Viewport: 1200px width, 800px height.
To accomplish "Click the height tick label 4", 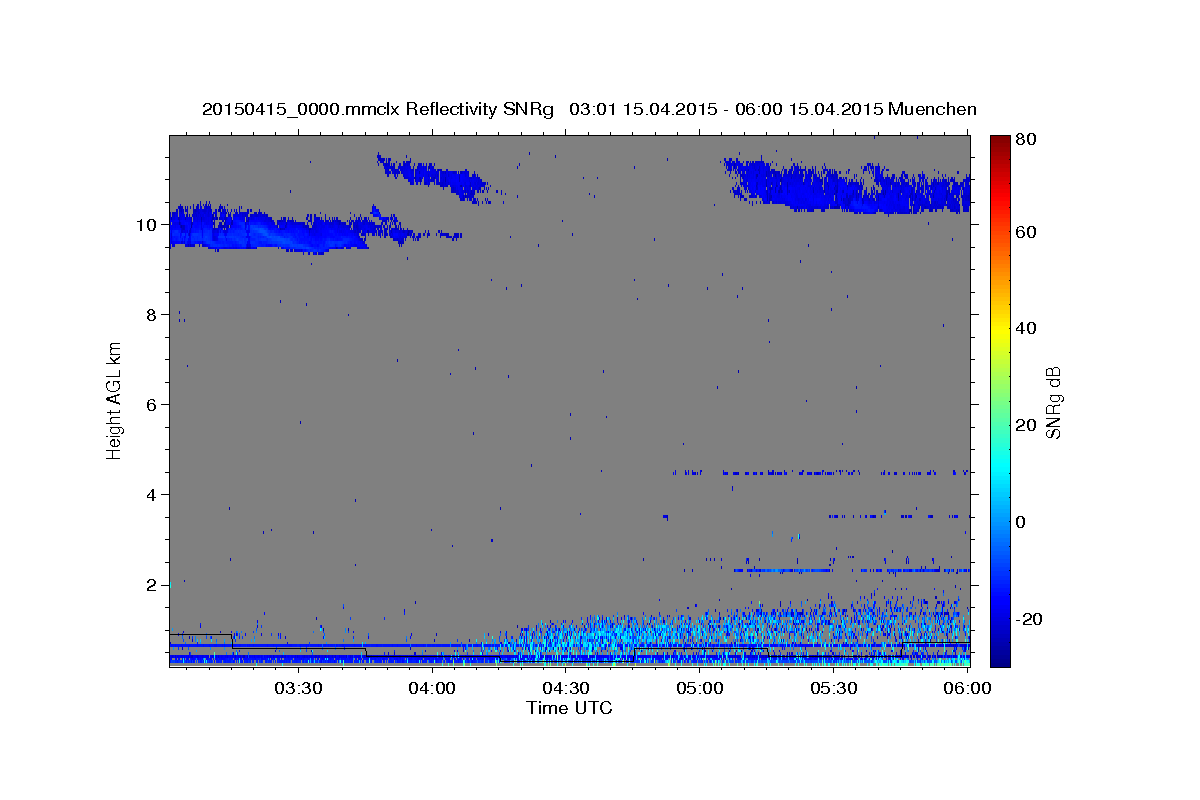I will tap(152, 494).
